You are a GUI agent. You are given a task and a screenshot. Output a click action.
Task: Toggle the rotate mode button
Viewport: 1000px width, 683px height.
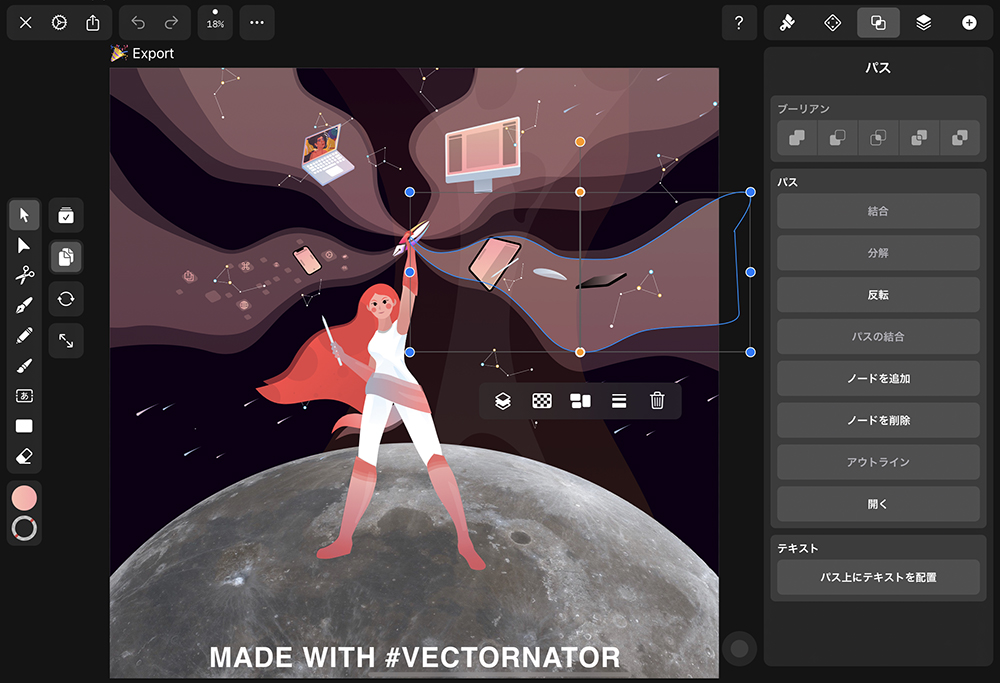(66, 299)
